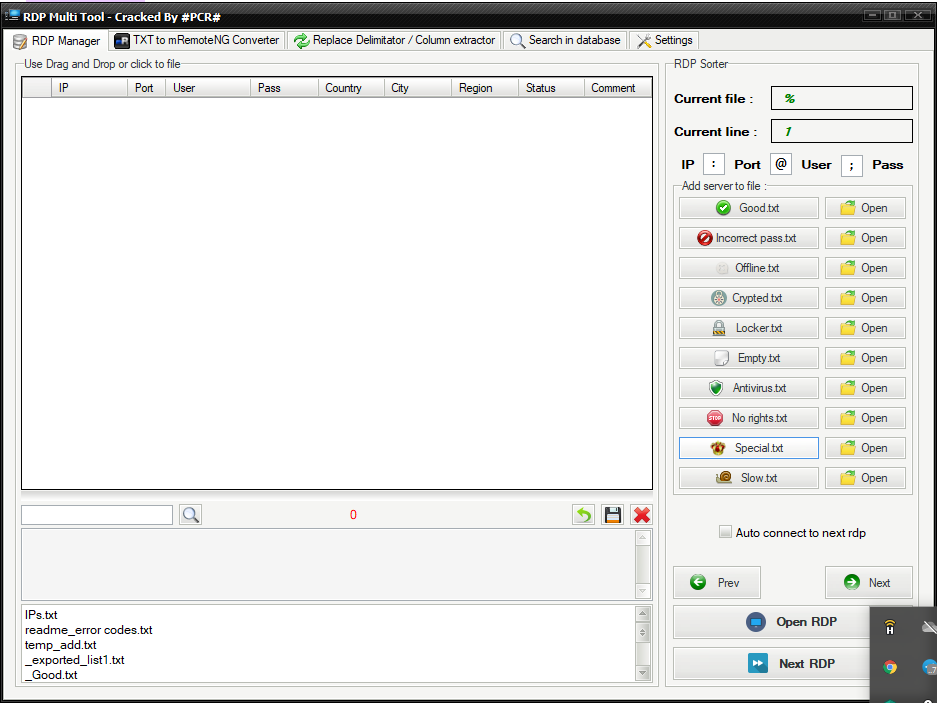Click the magnifier search icon button
The height and width of the screenshot is (703, 937).
[x=190, y=515]
